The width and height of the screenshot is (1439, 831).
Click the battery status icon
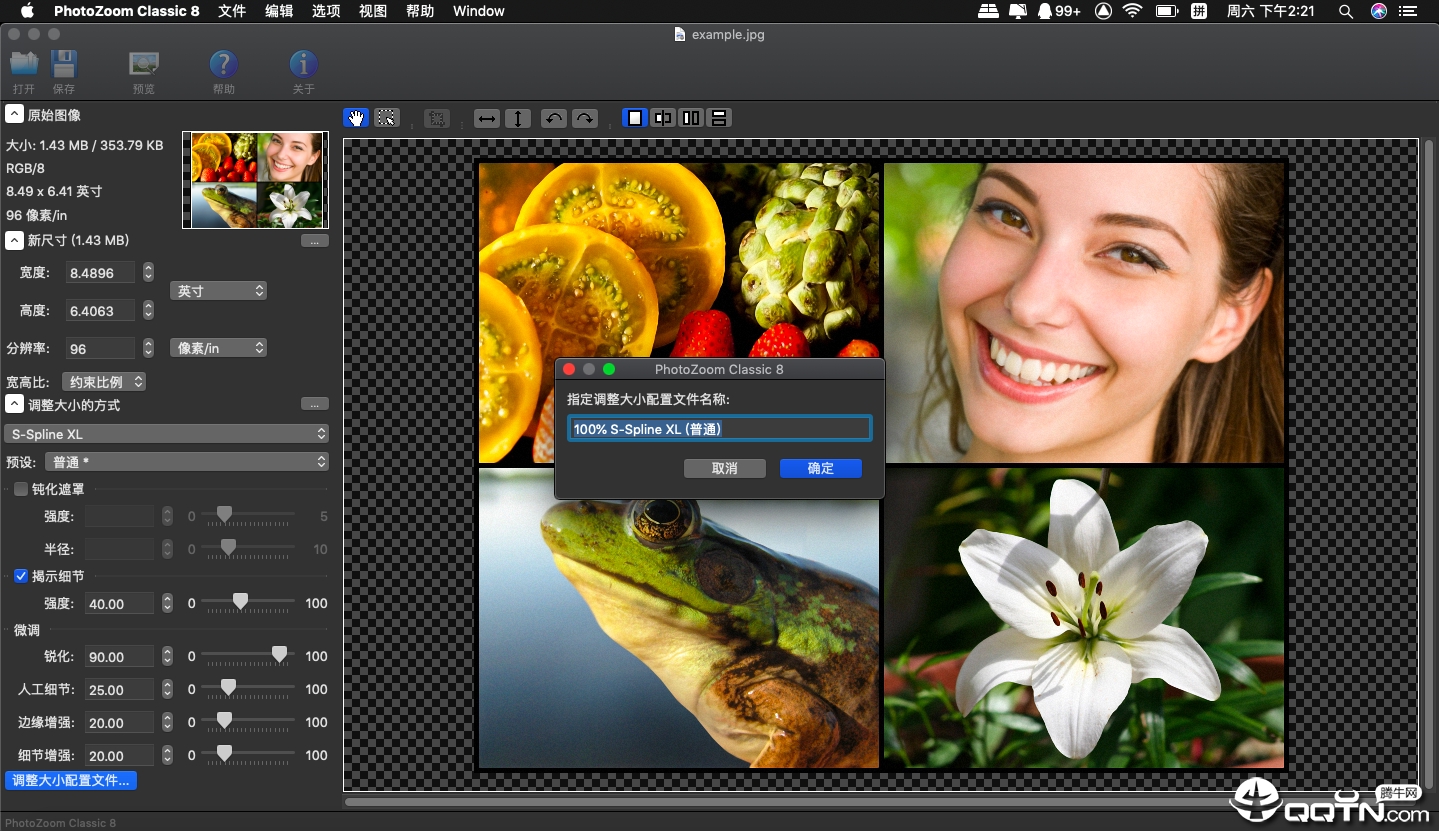(1166, 11)
